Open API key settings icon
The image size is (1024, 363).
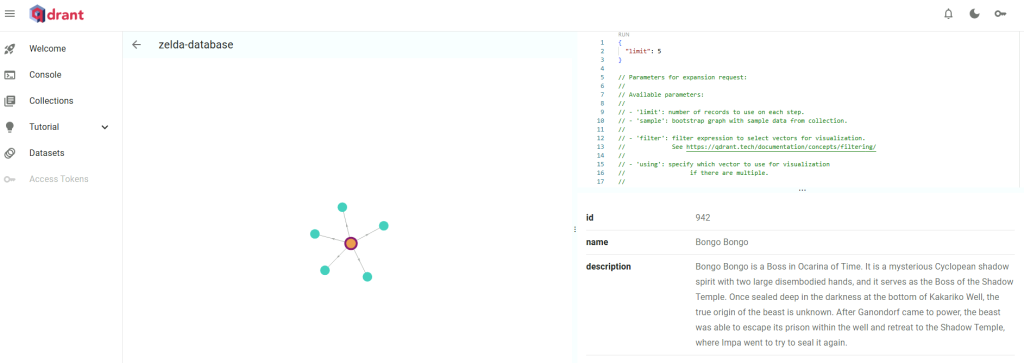point(1000,14)
